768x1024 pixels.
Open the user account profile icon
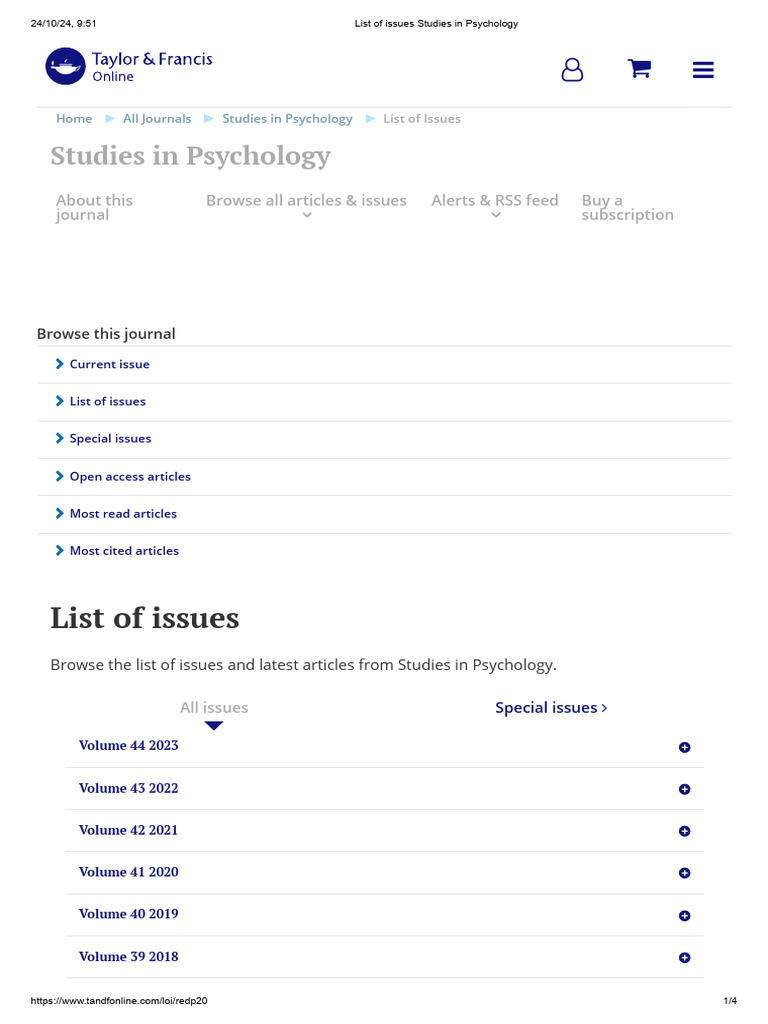[x=572, y=69]
